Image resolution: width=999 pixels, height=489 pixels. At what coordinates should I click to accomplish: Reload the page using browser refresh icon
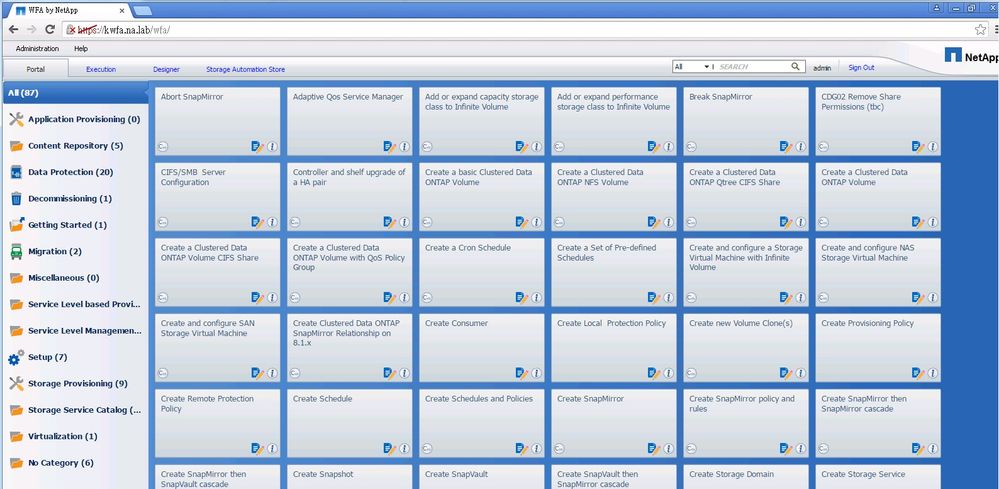(x=51, y=30)
